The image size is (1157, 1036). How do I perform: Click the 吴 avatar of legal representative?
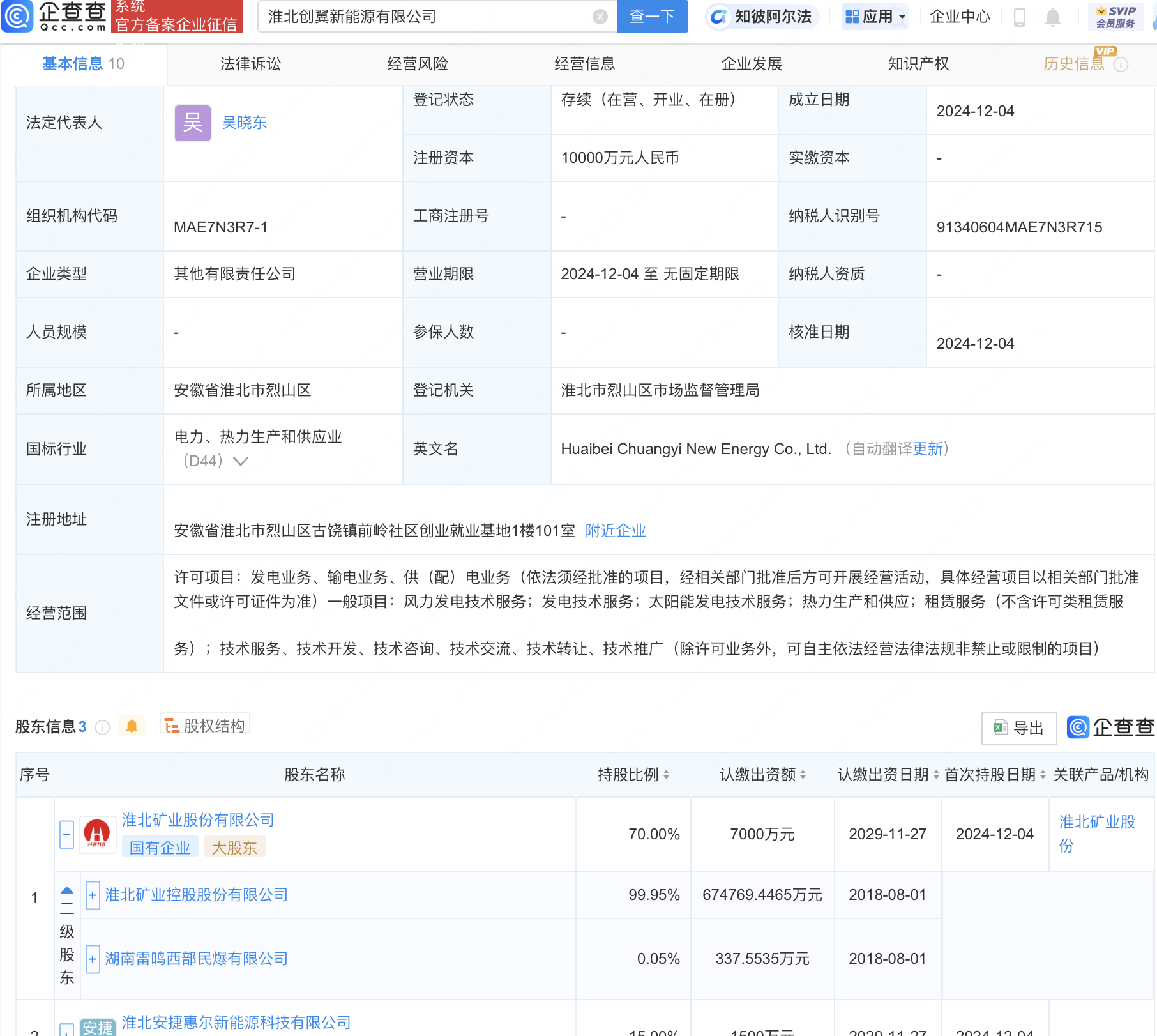193,123
